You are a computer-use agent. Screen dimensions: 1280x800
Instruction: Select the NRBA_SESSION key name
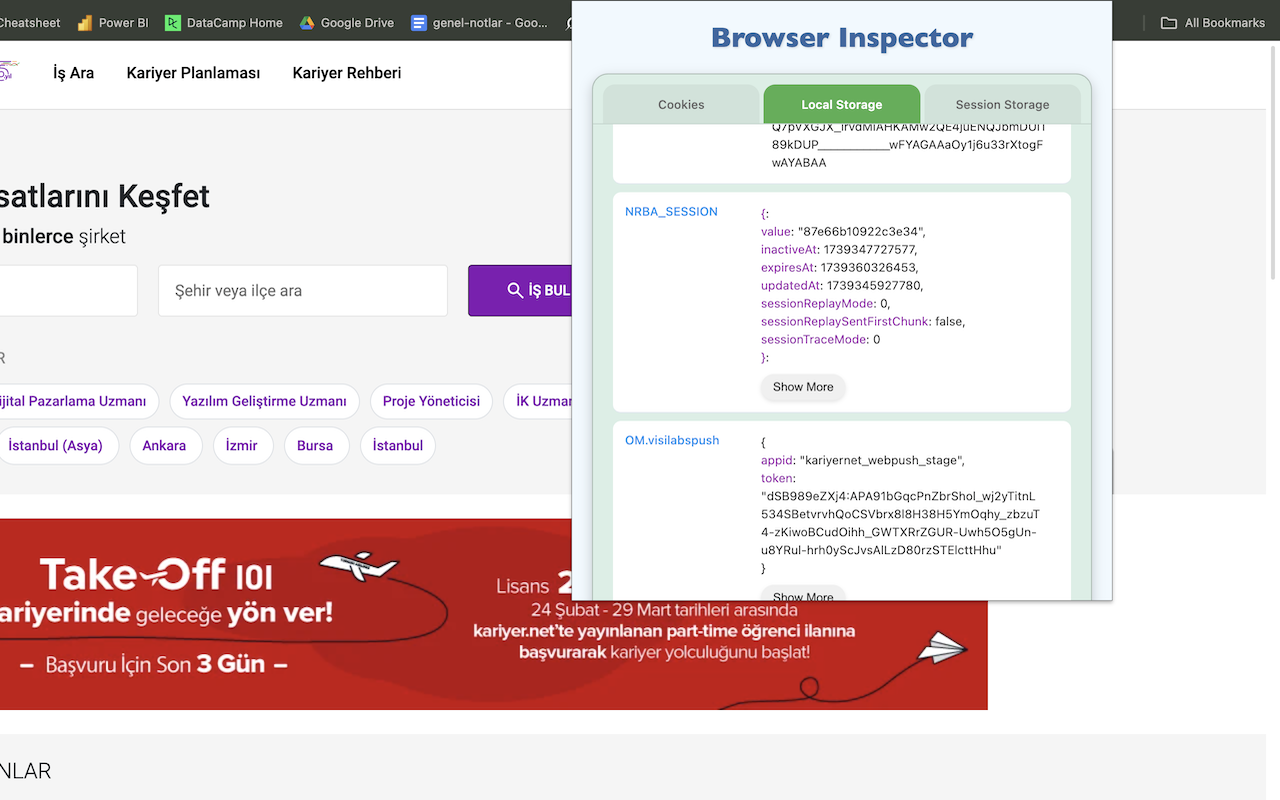click(671, 212)
